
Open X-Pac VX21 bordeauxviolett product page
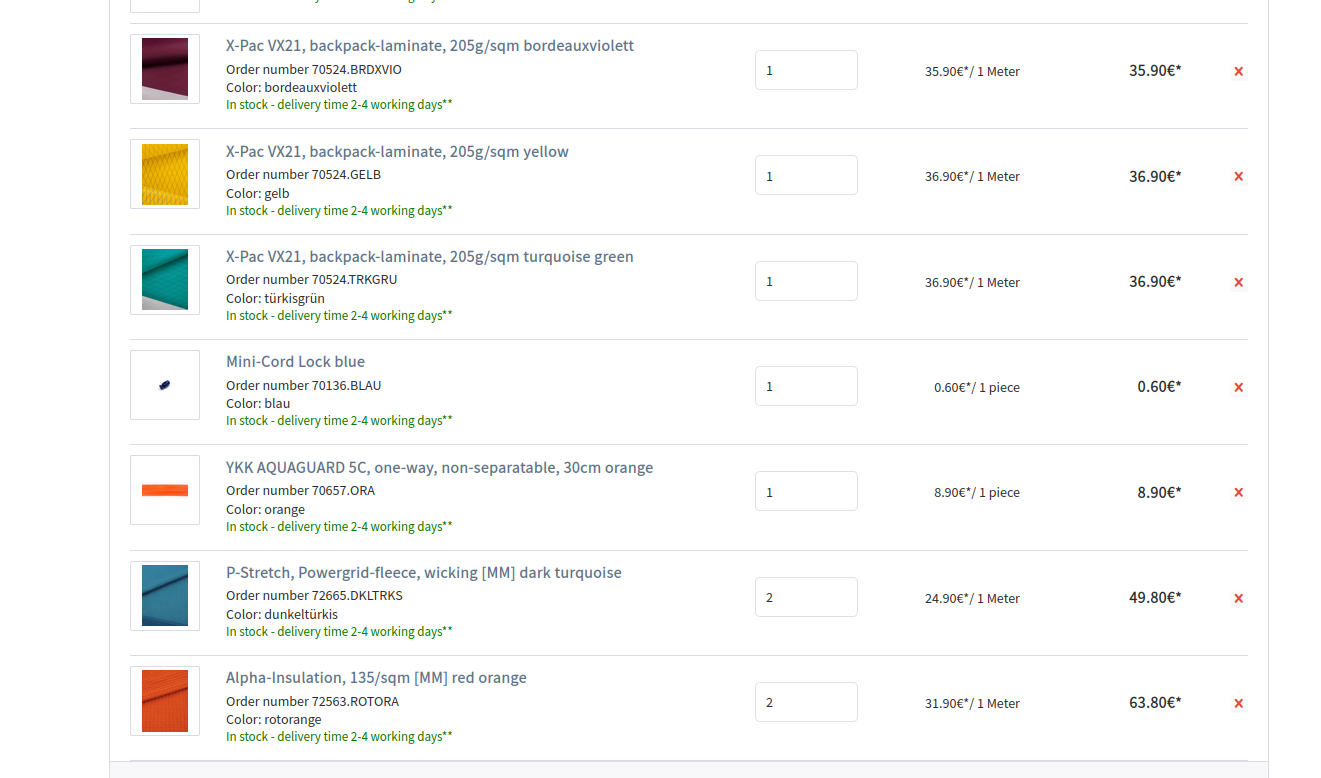429,46
